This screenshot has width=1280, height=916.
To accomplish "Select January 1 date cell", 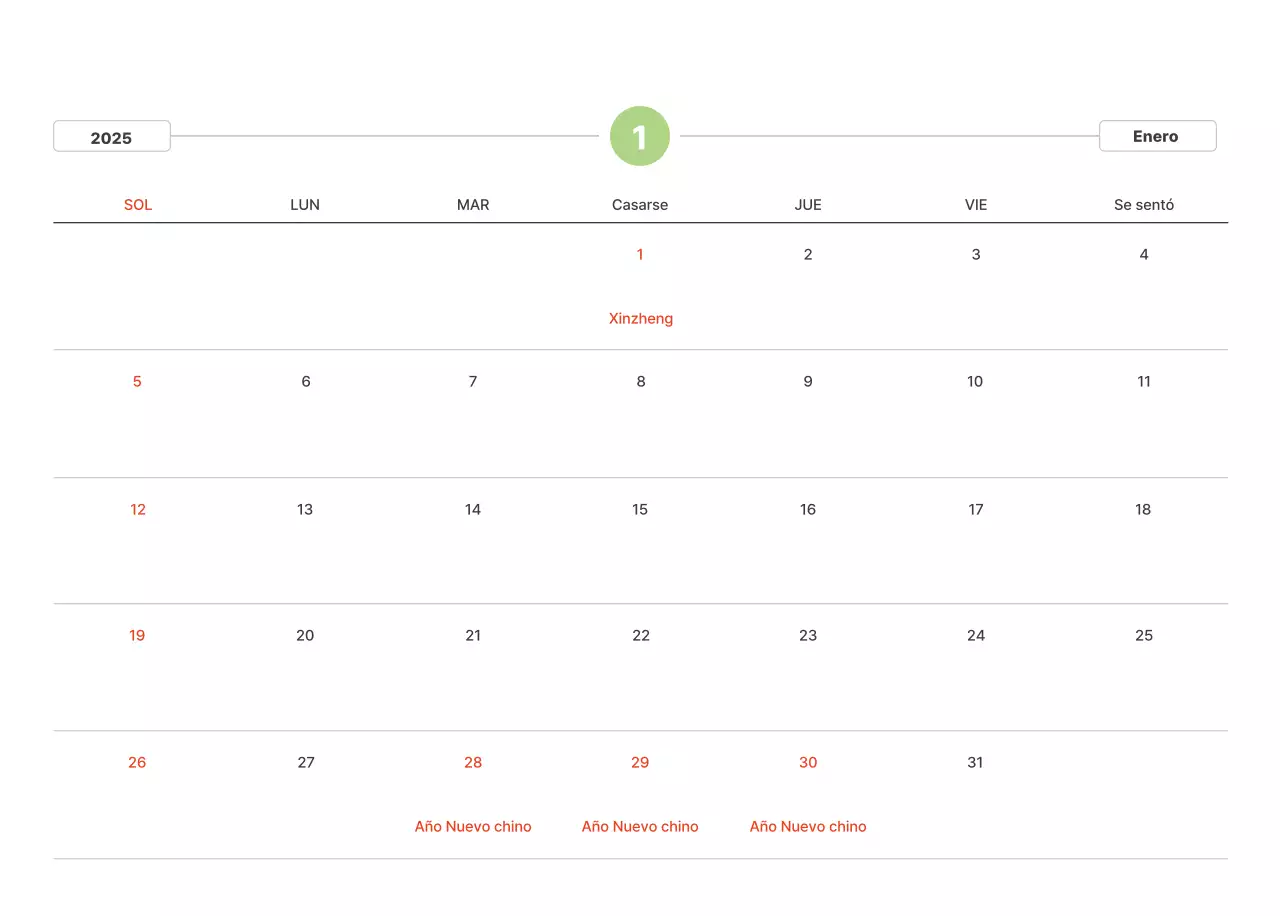I will 640,255.
